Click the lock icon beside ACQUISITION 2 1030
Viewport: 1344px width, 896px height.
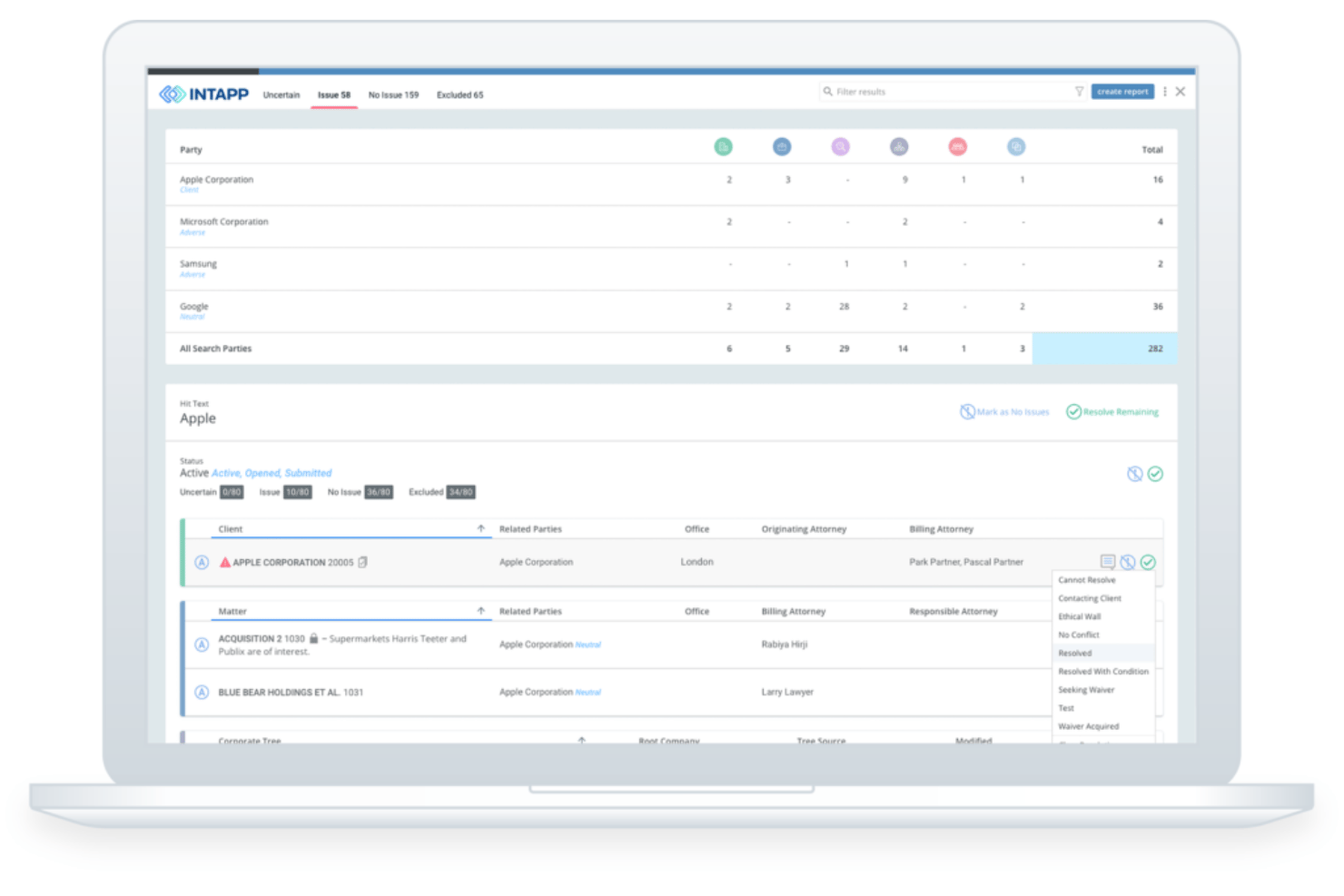[314, 638]
